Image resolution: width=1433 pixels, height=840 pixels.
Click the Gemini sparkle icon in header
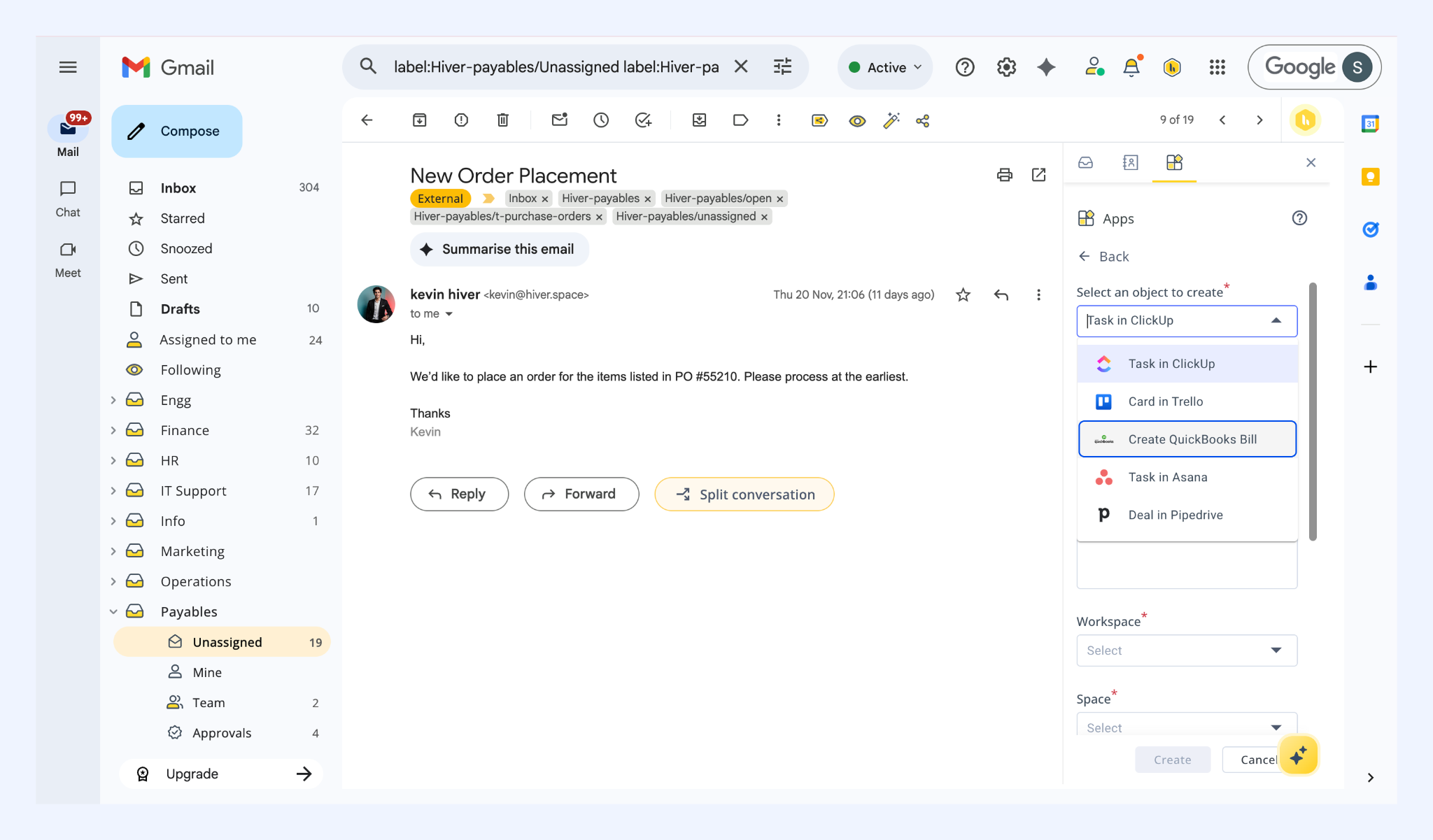click(x=1046, y=67)
